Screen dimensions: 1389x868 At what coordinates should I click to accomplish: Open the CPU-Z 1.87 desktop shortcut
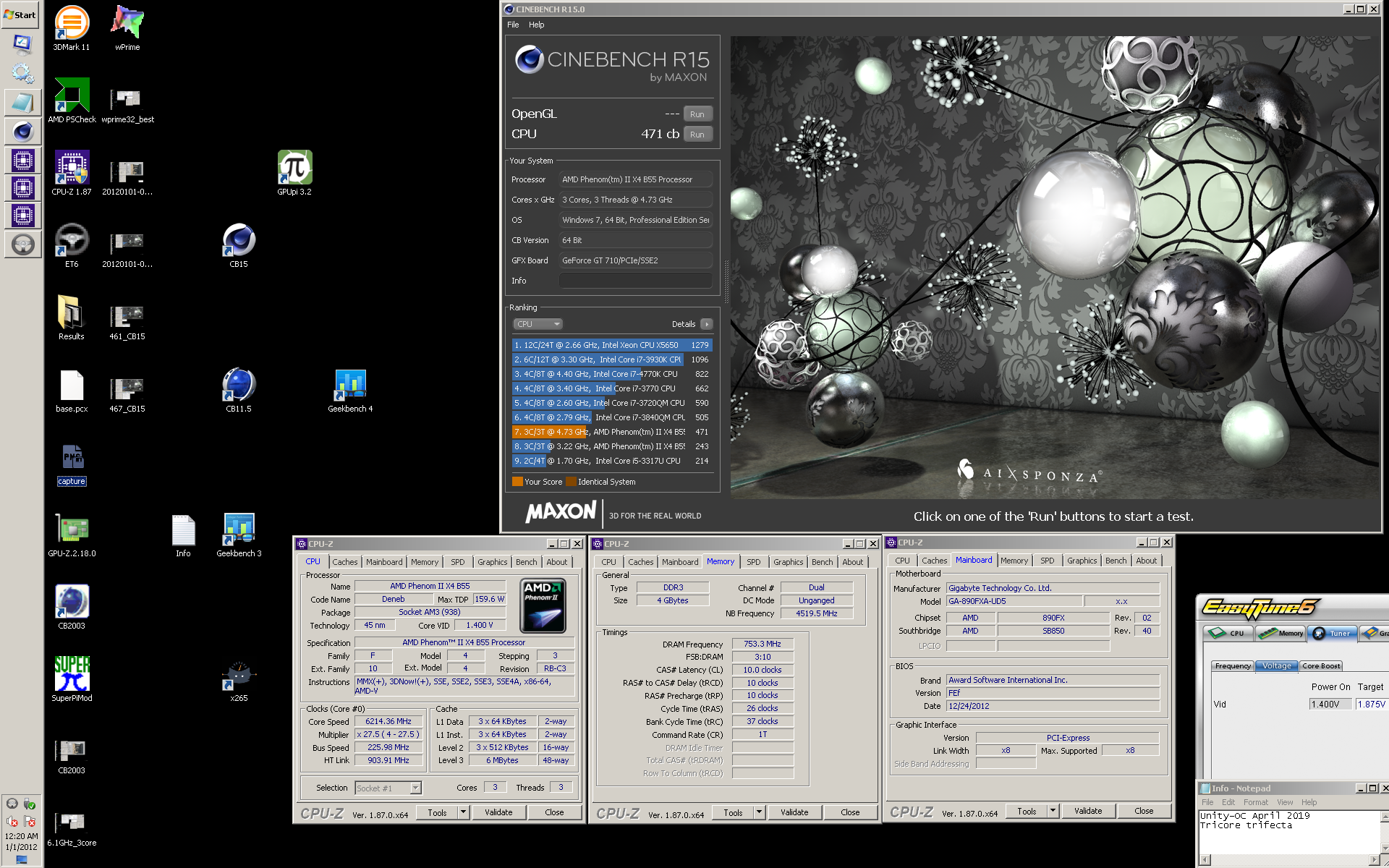tap(72, 172)
